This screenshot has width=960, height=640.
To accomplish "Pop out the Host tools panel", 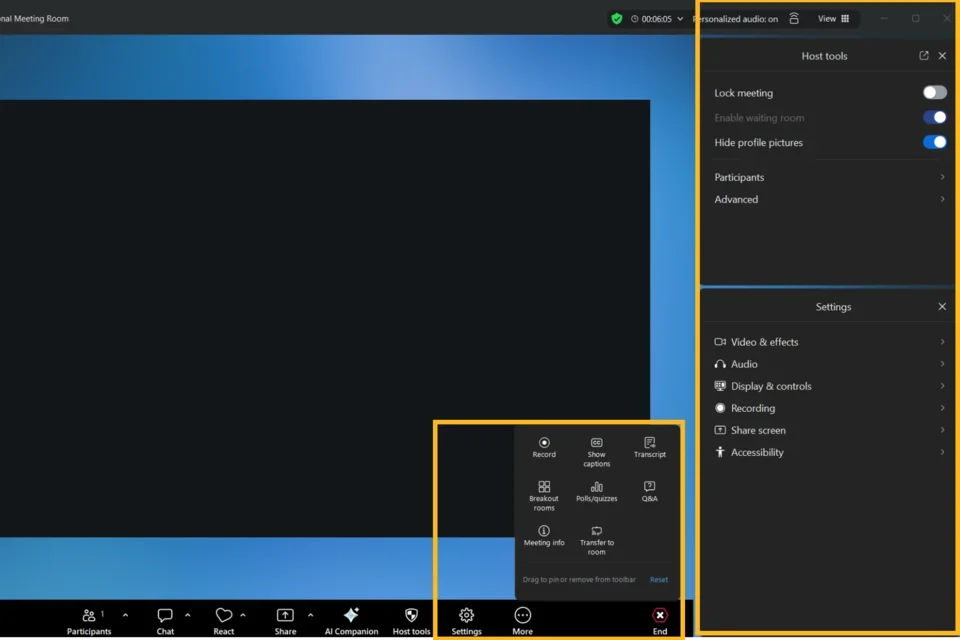I will click(922, 56).
